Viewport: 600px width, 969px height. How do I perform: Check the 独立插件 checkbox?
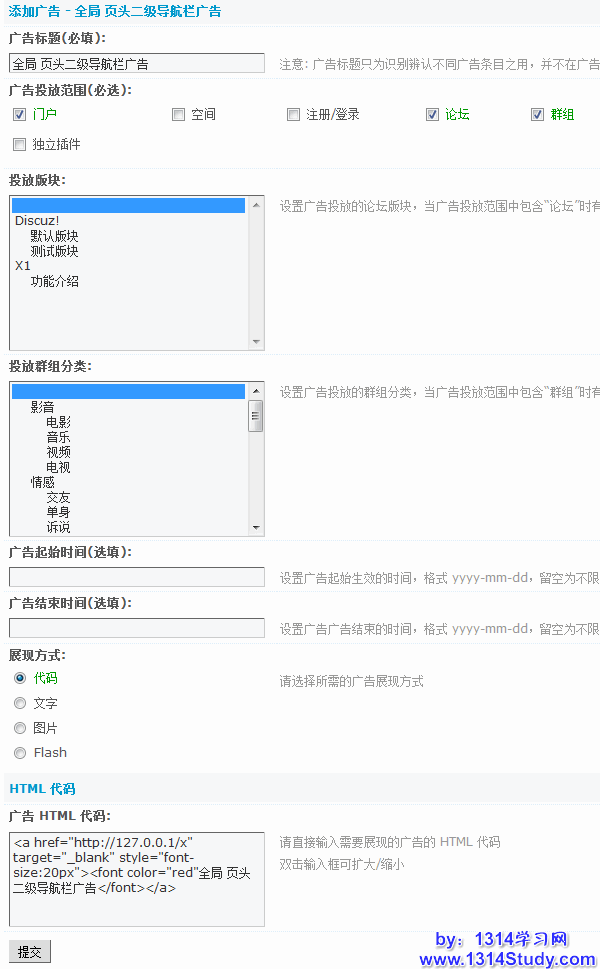(19, 144)
